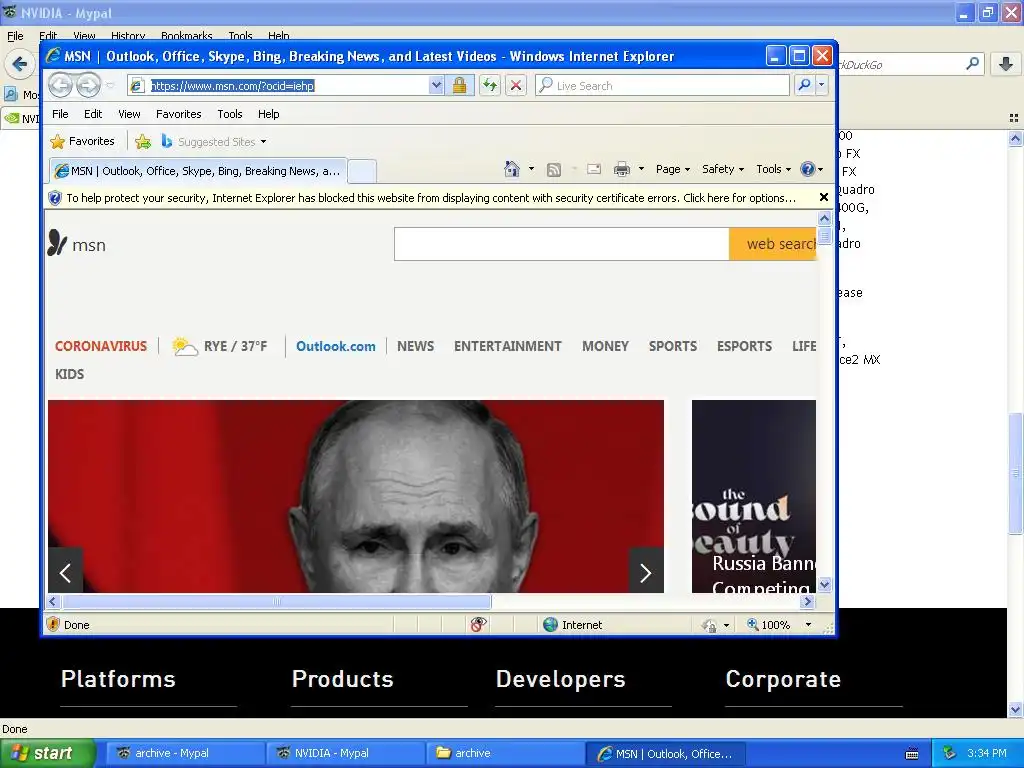
Task: Open IE View menu
Action: click(x=129, y=114)
